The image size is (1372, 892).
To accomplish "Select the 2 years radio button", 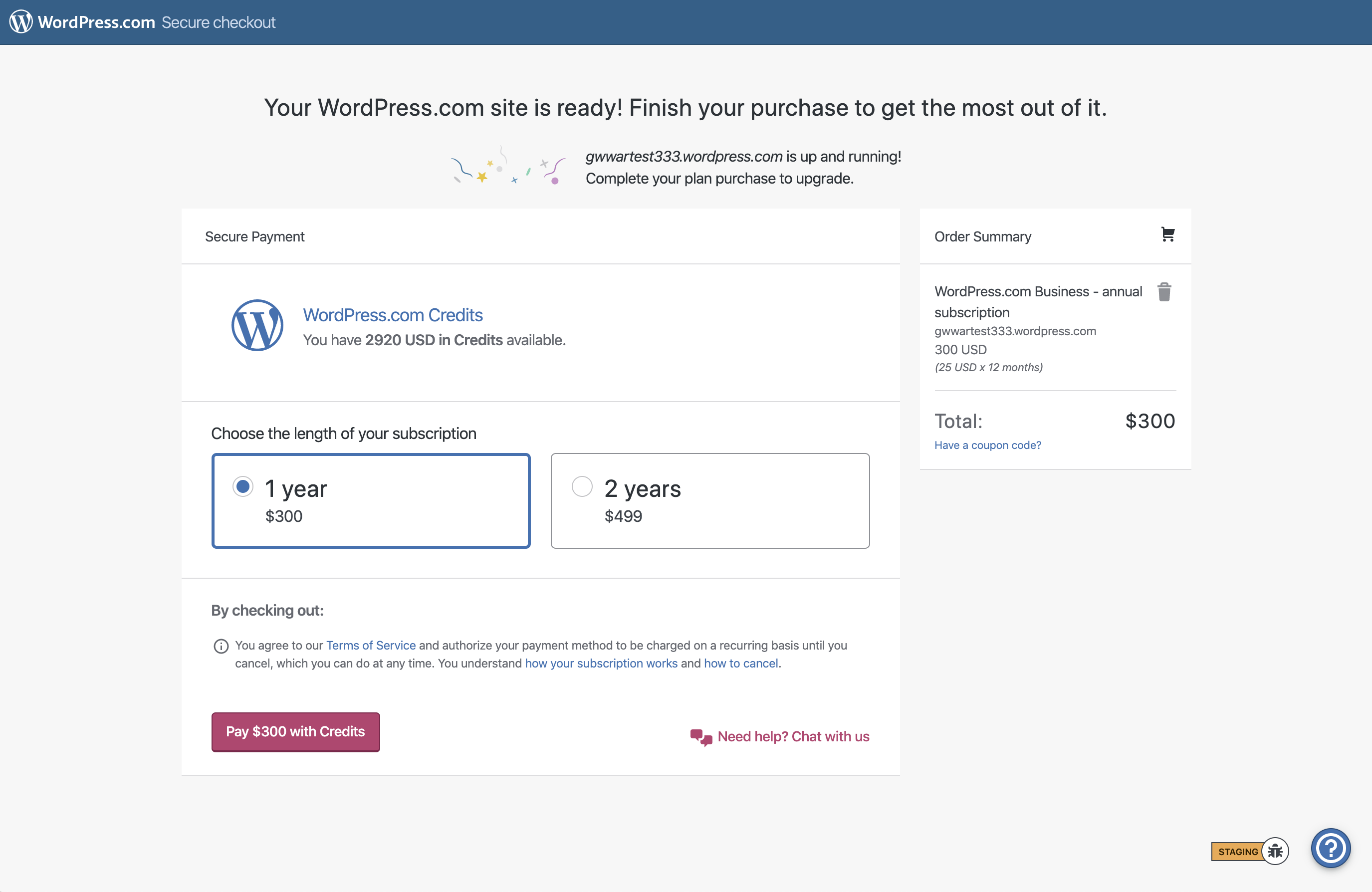I will coord(582,486).
